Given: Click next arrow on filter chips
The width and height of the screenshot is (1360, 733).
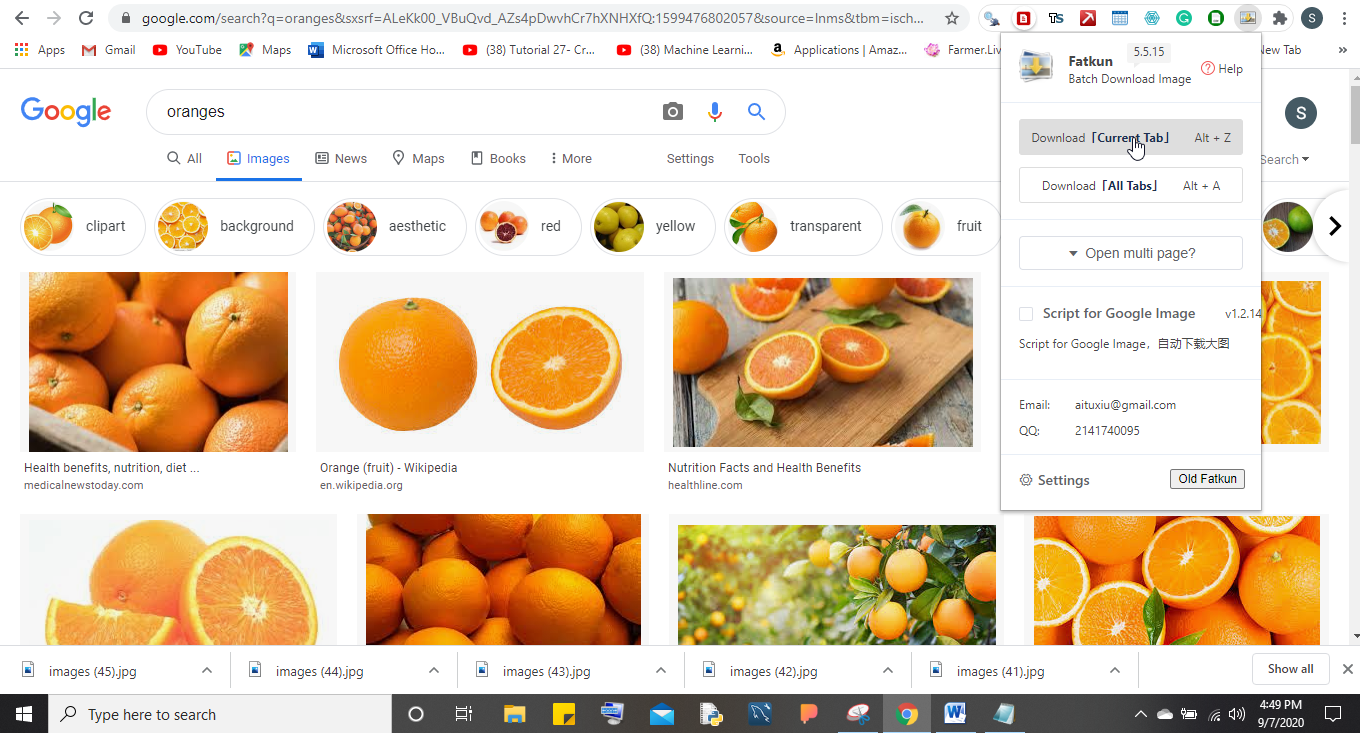Looking at the screenshot, I should [x=1334, y=226].
